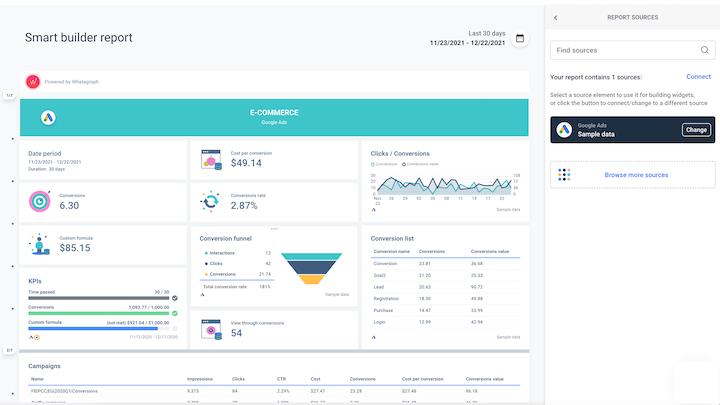Click the 1/7 page indicator
The height and width of the screenshot is (405, 720).
[x=9, y=95]
